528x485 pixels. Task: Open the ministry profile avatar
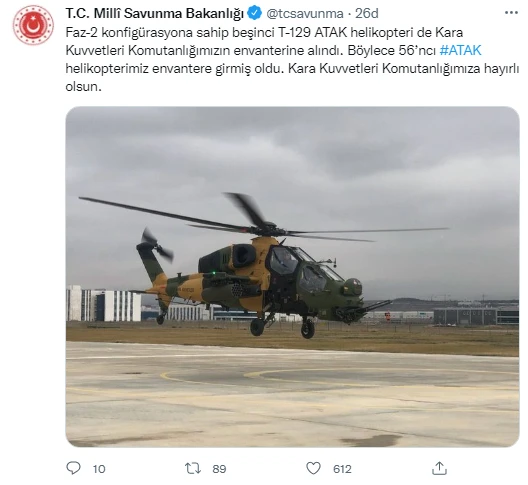pos(33,25)
